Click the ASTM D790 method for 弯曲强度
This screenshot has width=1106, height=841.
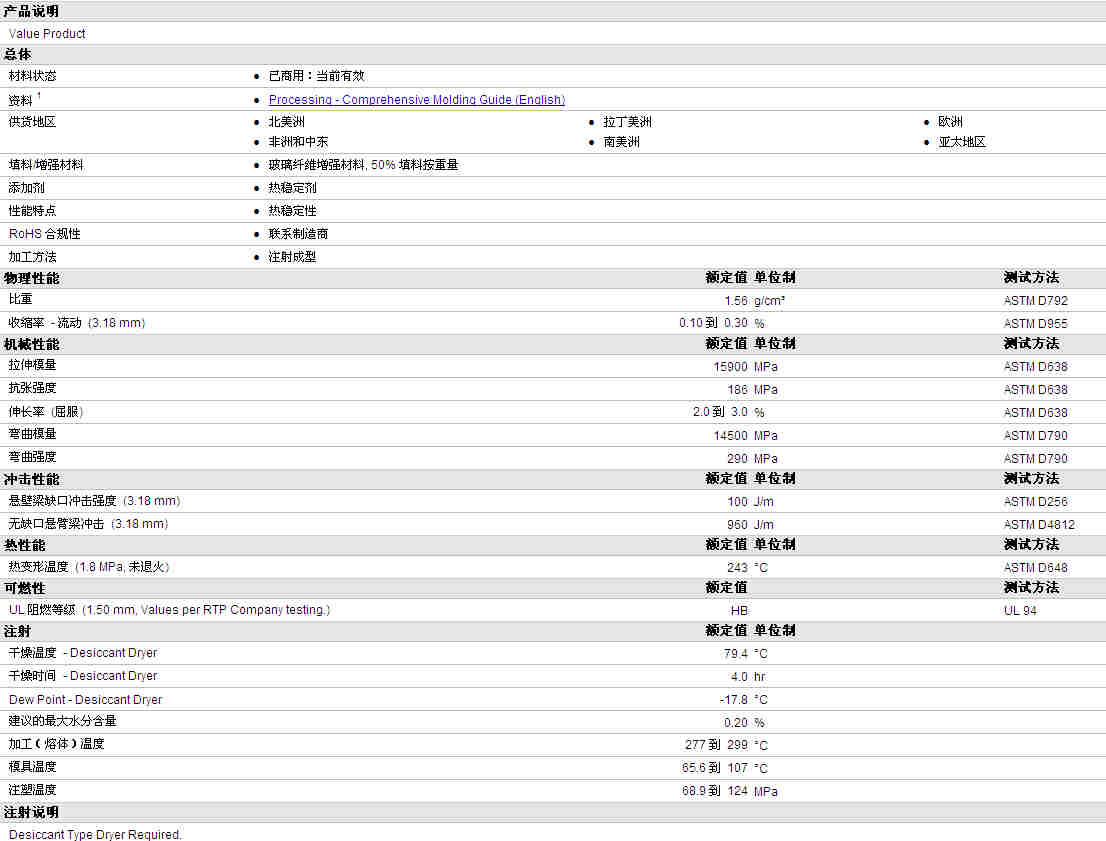click(1035, 458)
